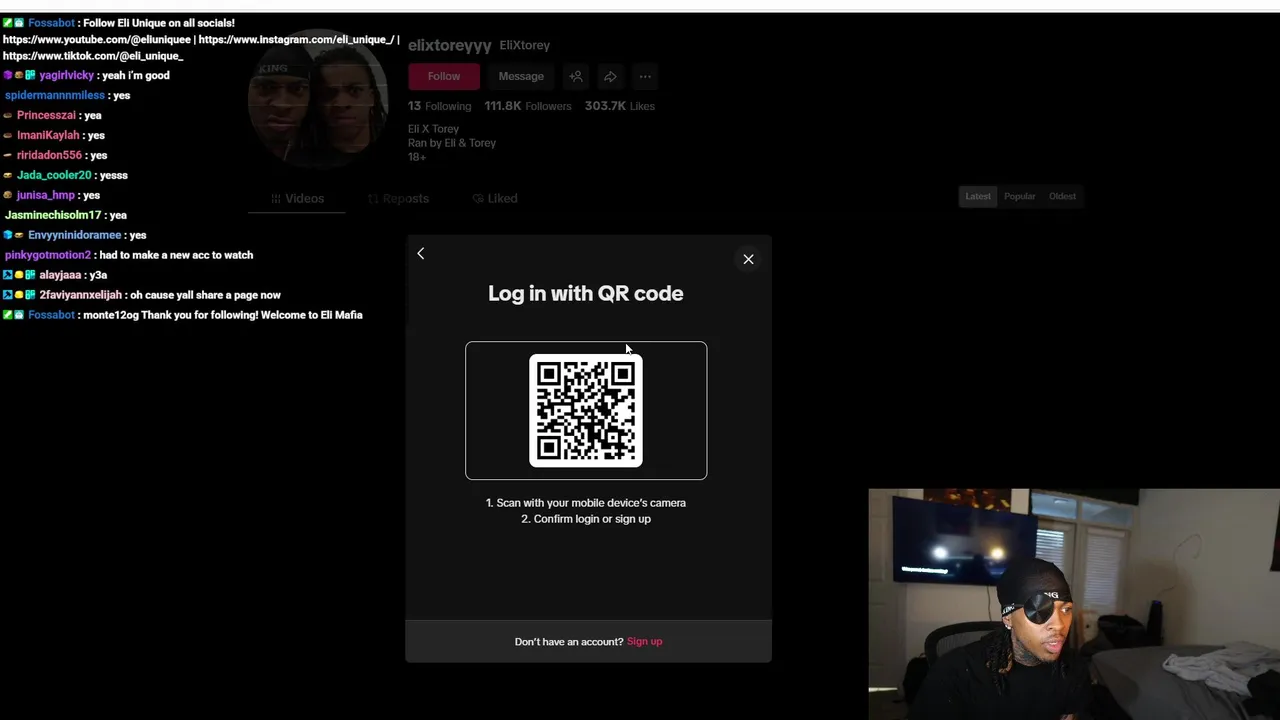Viewport: 1280px width, 720px height.
Task: Select chat username Envyyninidoramee
Action: 75,235
